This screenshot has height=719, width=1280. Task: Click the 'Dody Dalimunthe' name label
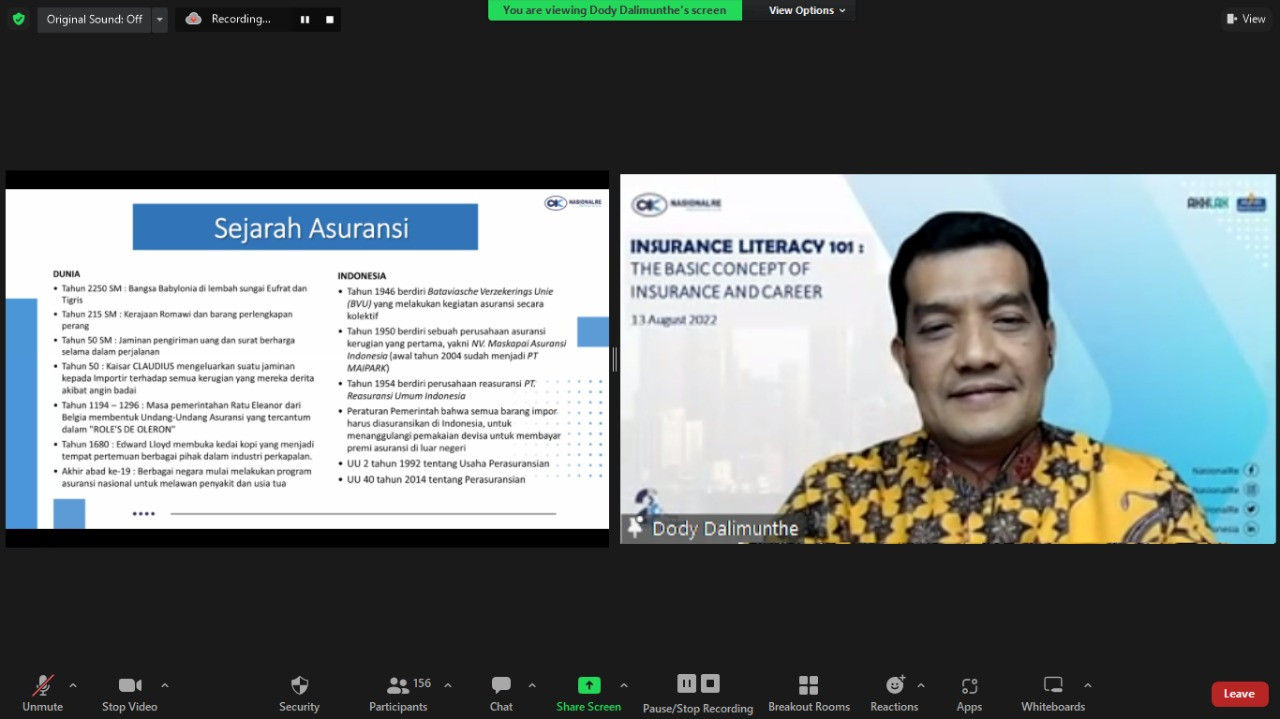click(725, 529)
